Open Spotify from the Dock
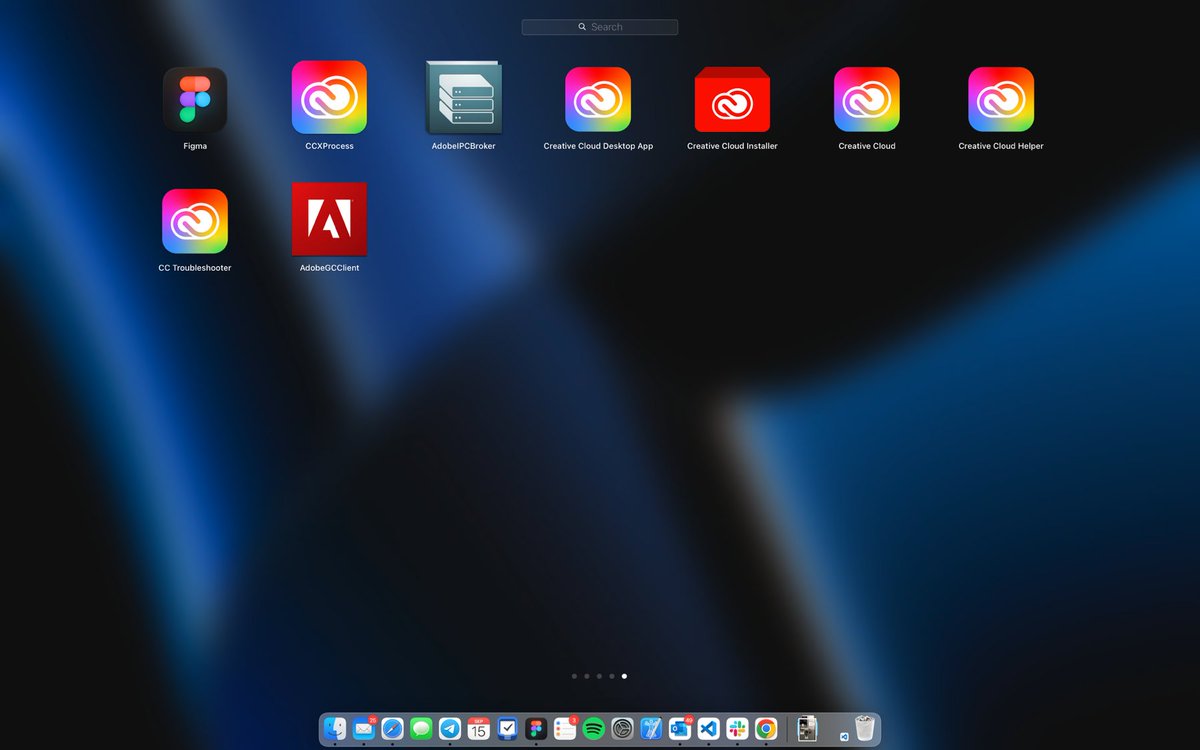Image resolution: width=1200 pixels, height=750 pixels. (x=593, y=729)
